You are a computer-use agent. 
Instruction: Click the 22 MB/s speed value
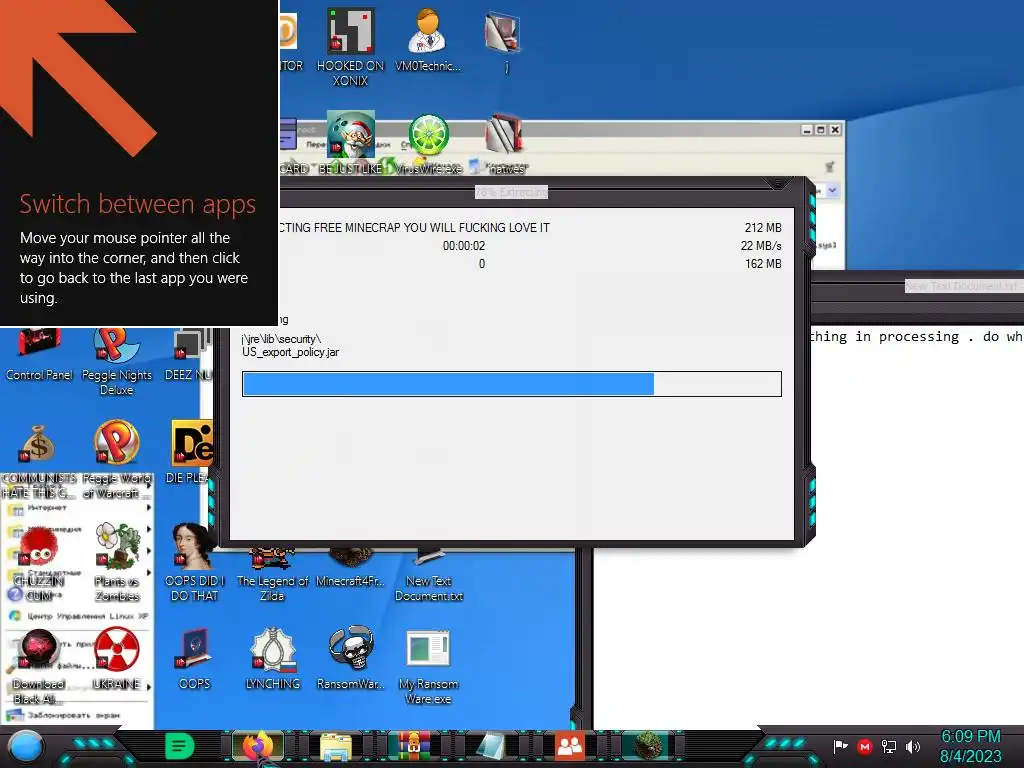coord(761,246)
